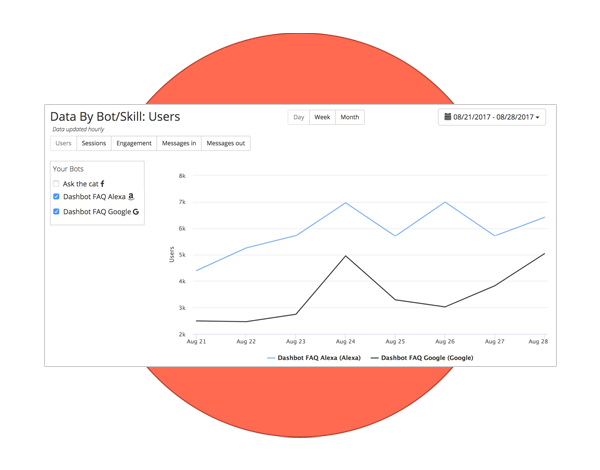Enable the Ask the cat checkbox
The width and height of the screenshot is (600, 470).
pos(56,184)
